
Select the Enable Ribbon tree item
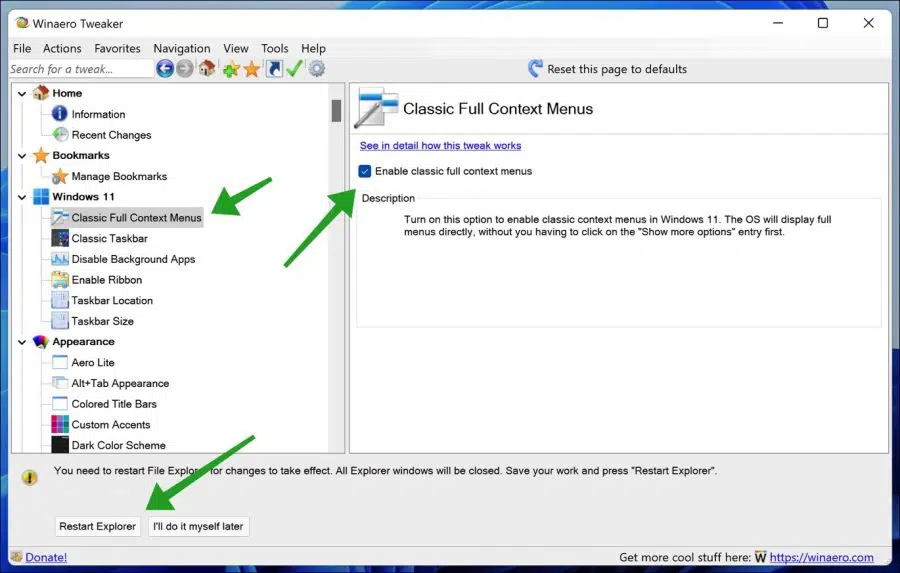[107, 280]
